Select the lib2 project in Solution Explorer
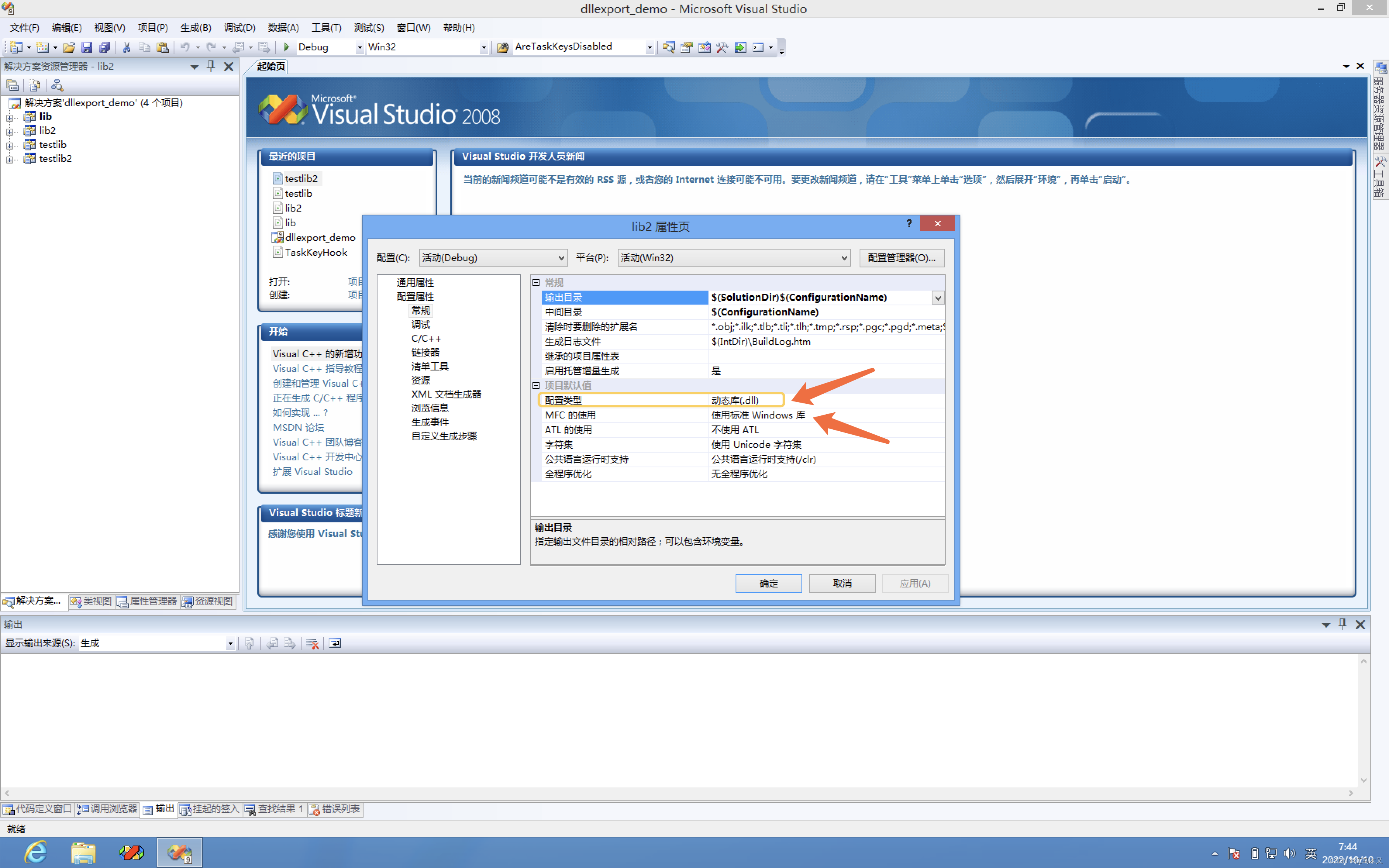 coord(47,131)
